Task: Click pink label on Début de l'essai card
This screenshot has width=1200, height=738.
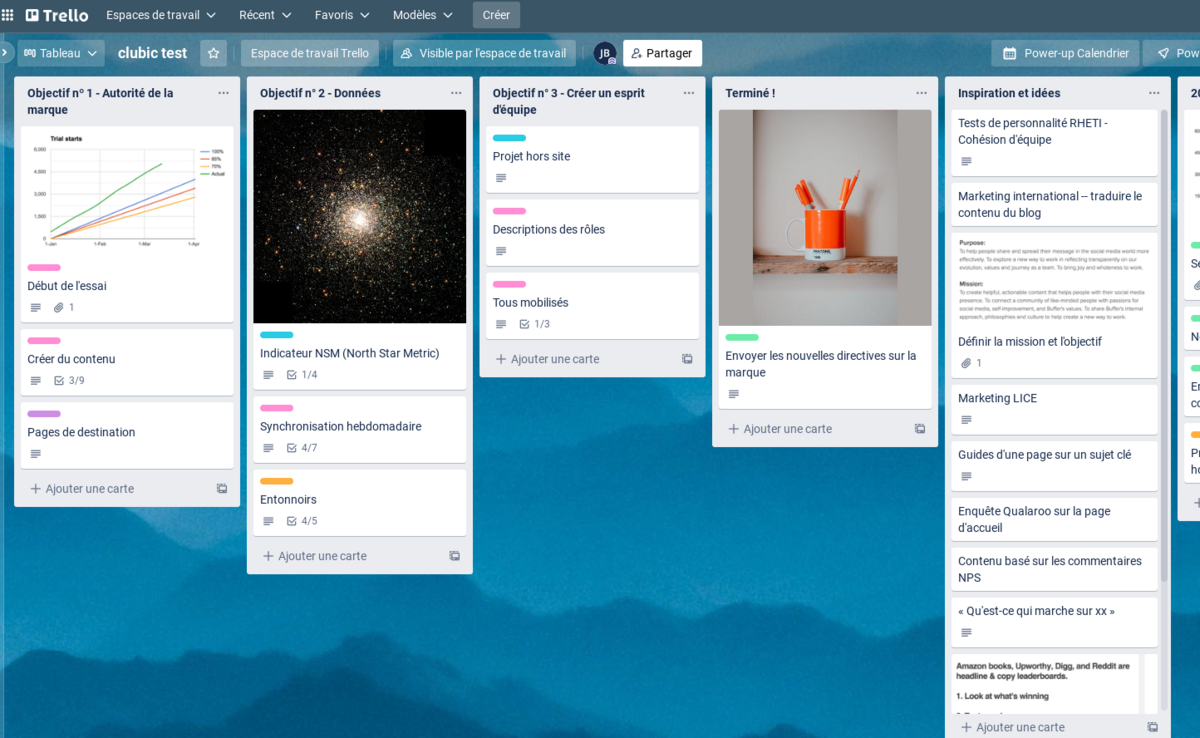Action: (44, 268)
